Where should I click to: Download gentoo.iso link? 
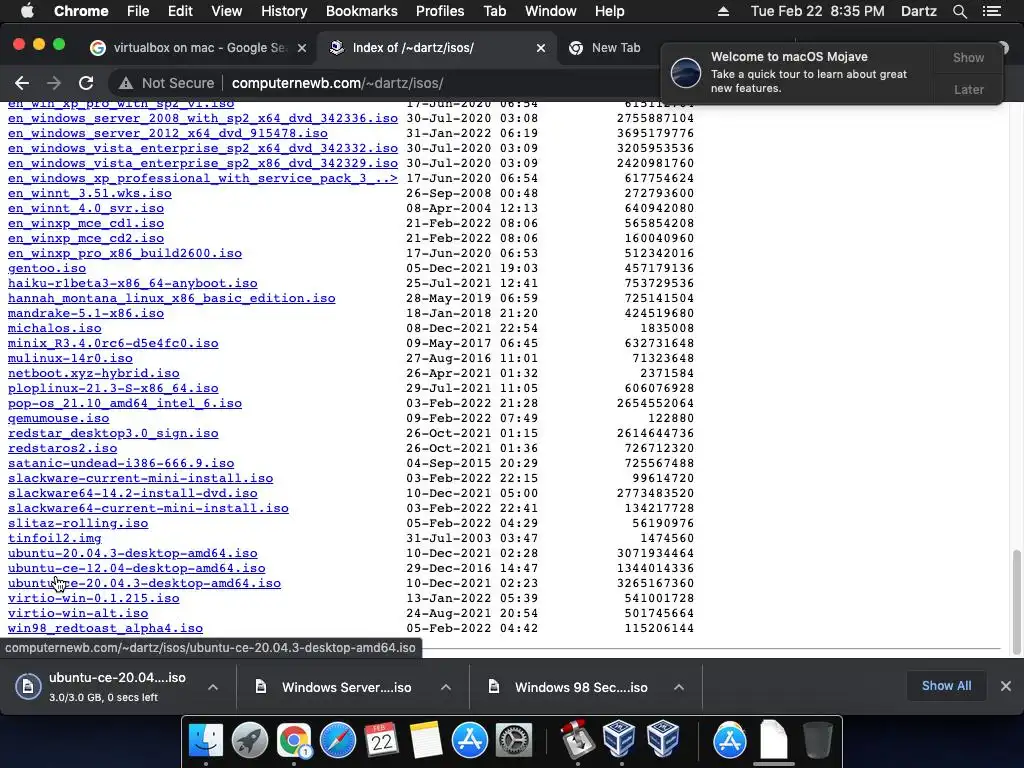pyautogui.click(x=47, y=268)
